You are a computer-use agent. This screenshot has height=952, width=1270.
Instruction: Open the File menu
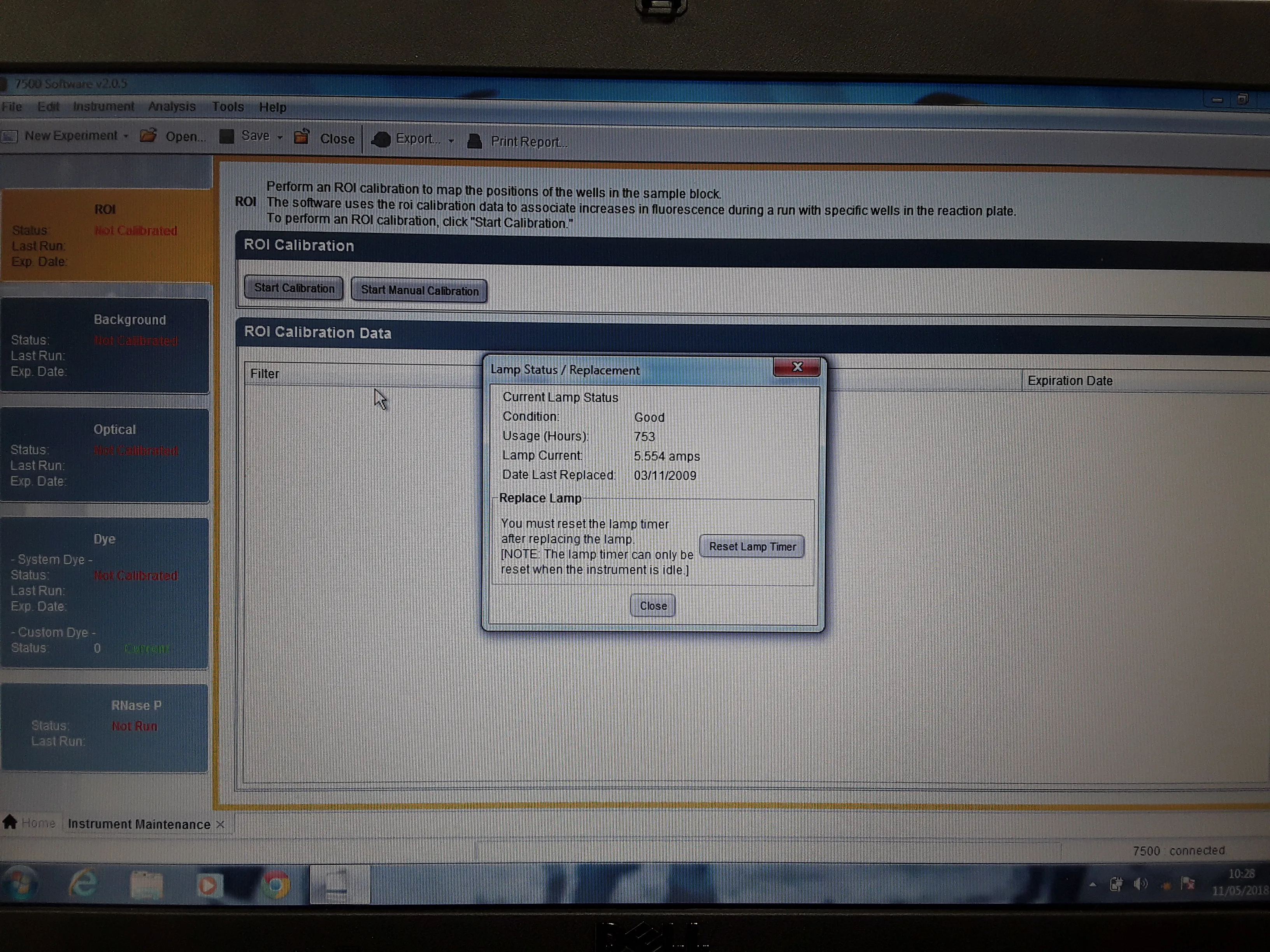pos(12,107)
